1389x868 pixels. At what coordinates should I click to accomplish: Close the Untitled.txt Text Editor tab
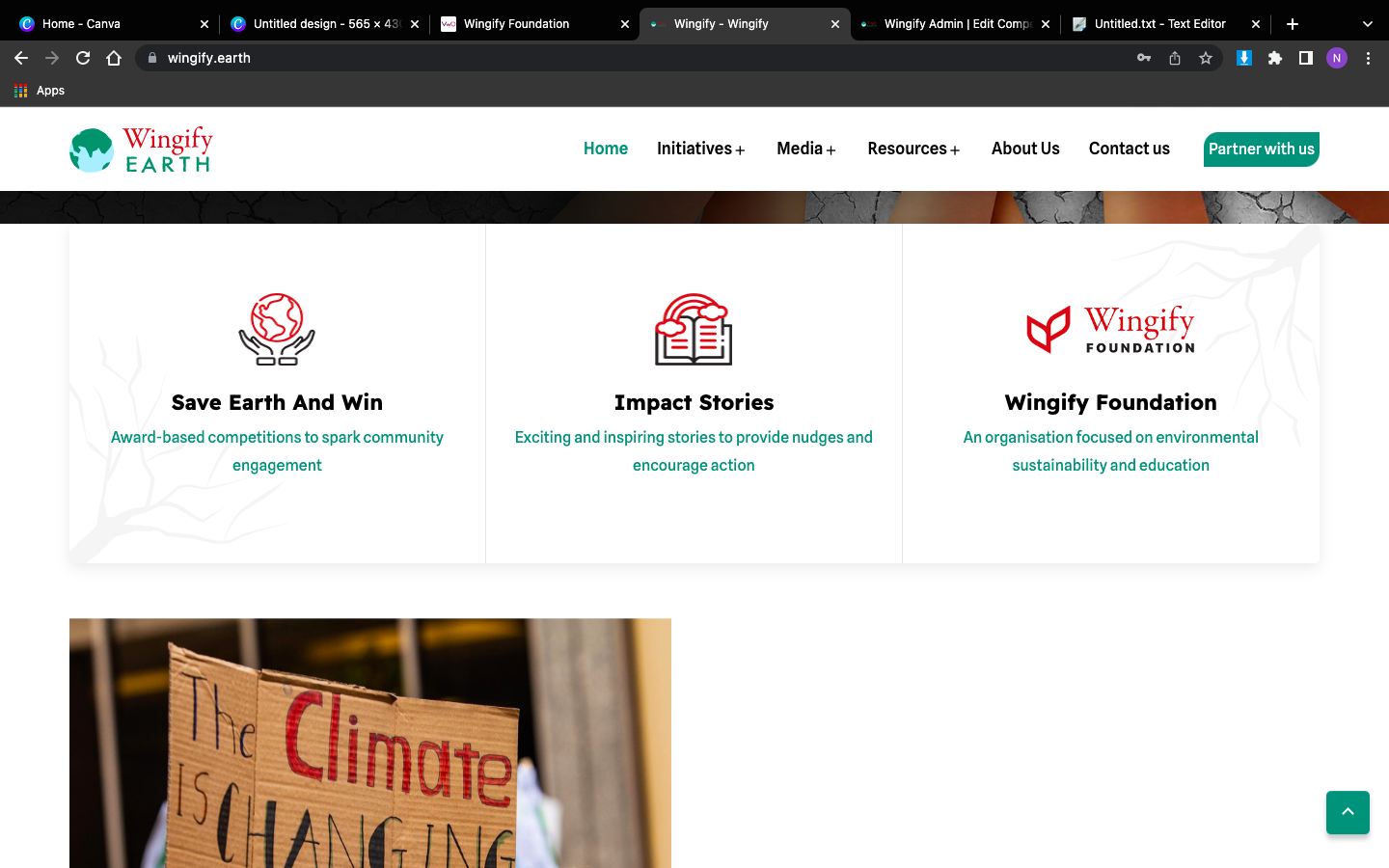click(x=1256, y=24)
